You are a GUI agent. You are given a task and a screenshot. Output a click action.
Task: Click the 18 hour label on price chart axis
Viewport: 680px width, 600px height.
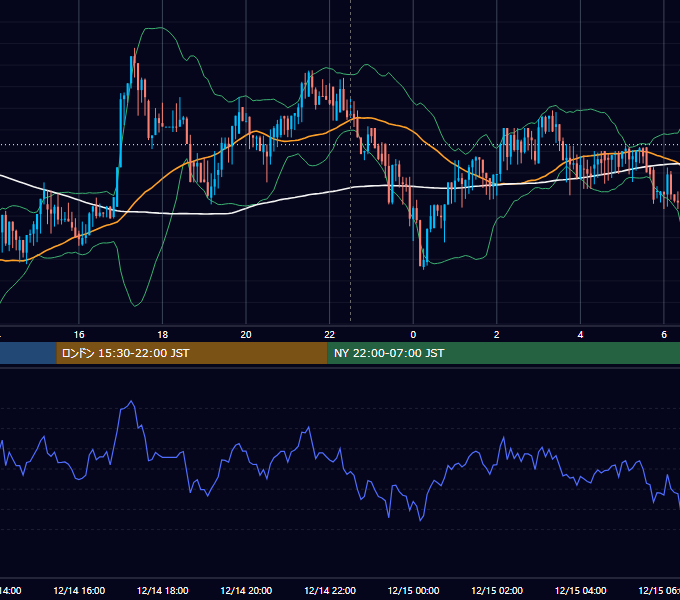[x=163, y=335]
